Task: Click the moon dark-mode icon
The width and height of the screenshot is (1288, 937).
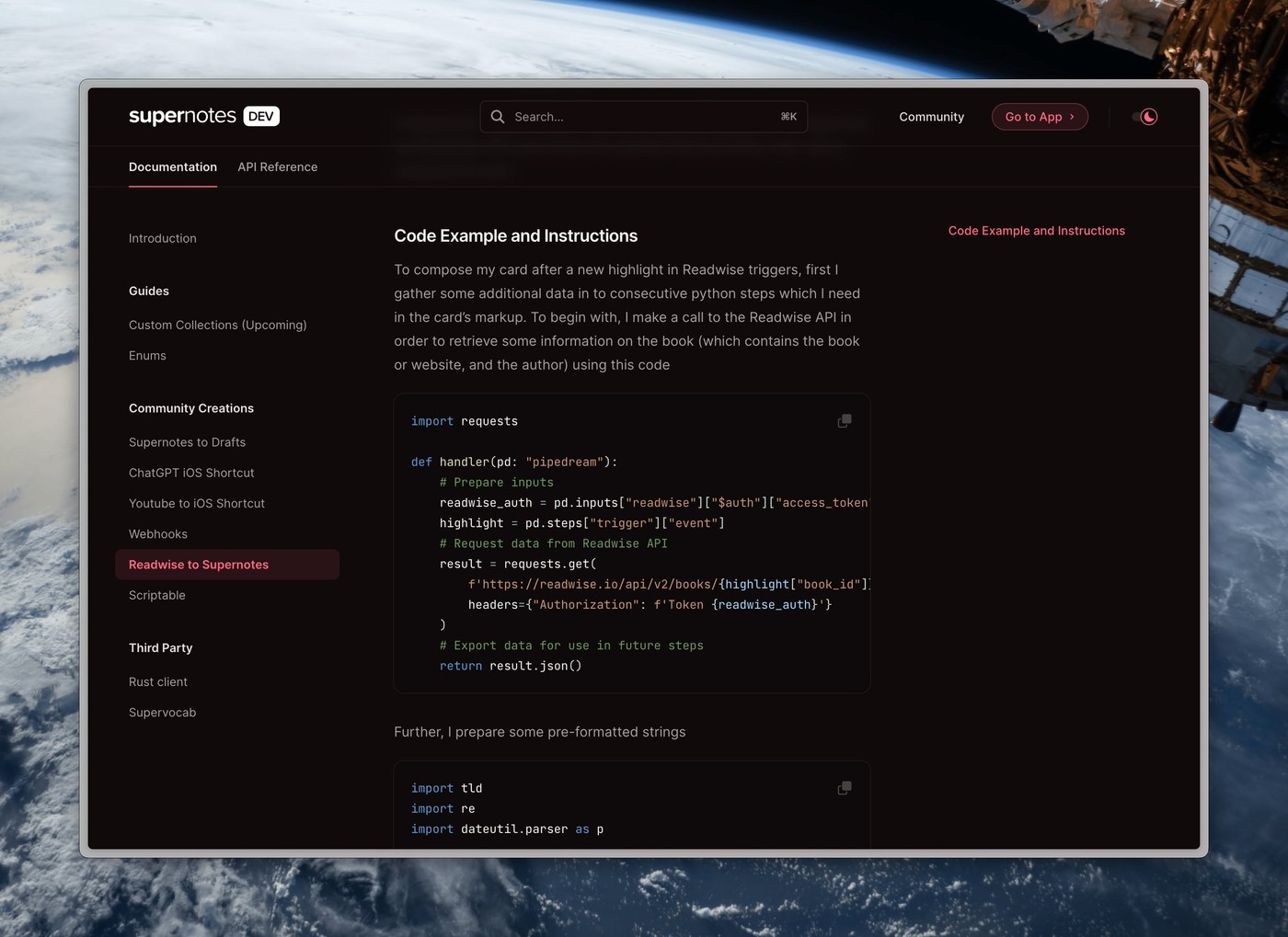Action: [x=1149, y=117]
